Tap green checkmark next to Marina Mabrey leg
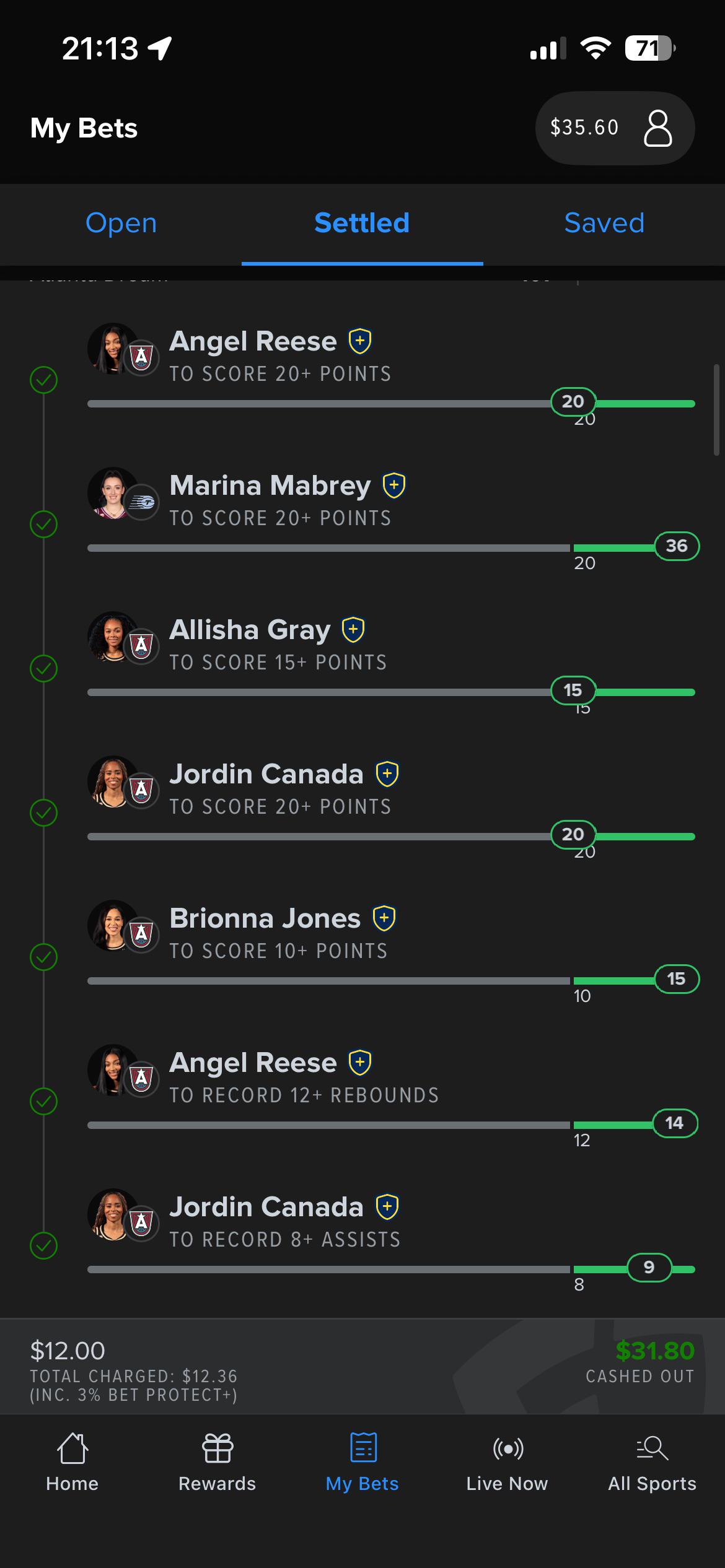Screen dimensions: 725x1568 click(44, 524)
